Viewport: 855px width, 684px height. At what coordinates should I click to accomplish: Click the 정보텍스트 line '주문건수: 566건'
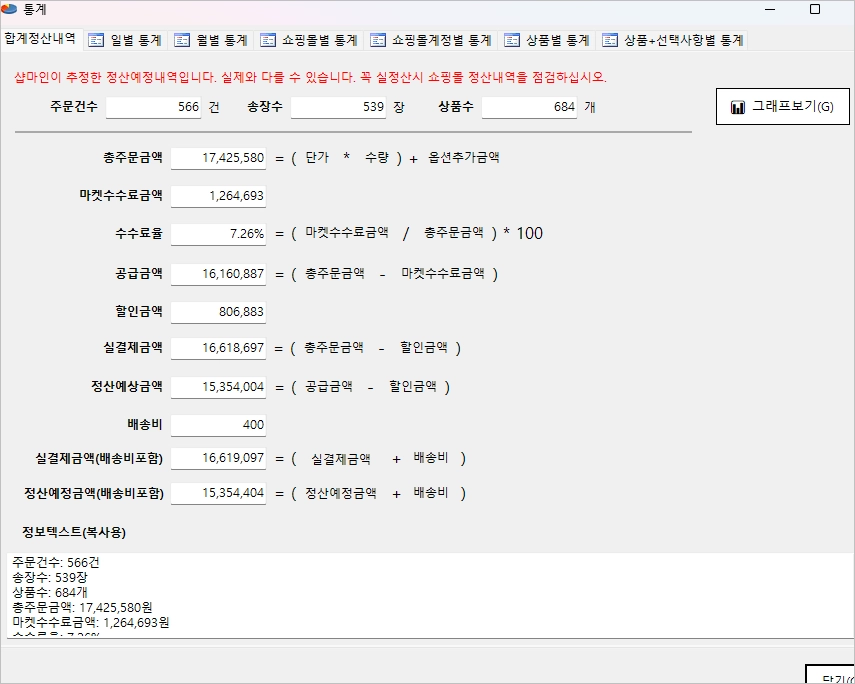56,562
